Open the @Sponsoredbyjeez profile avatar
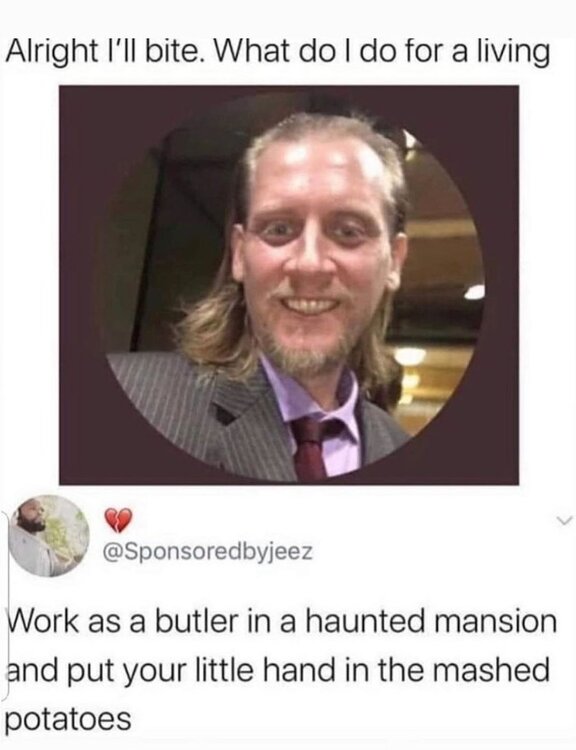This screenshot has height=750, width=576. 49,535
